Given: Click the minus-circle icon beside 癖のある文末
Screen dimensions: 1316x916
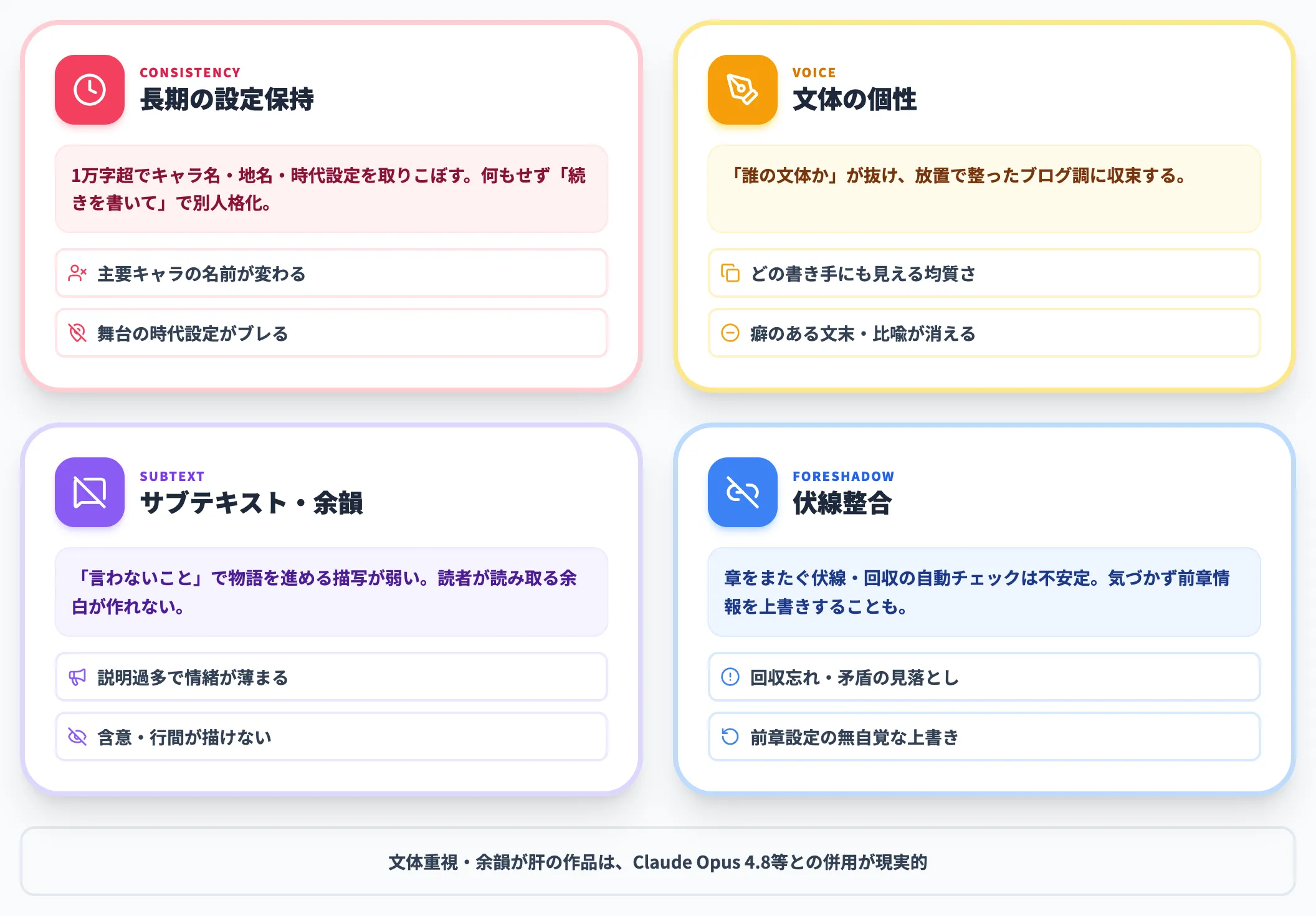Looking at the screenshot, I should point(730,333).
